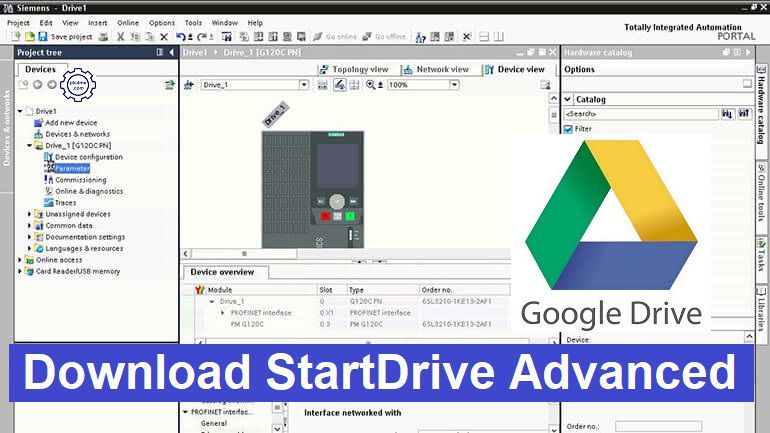
Task: Select Commissioning in the project tree
Action: [x=80, y=180]
